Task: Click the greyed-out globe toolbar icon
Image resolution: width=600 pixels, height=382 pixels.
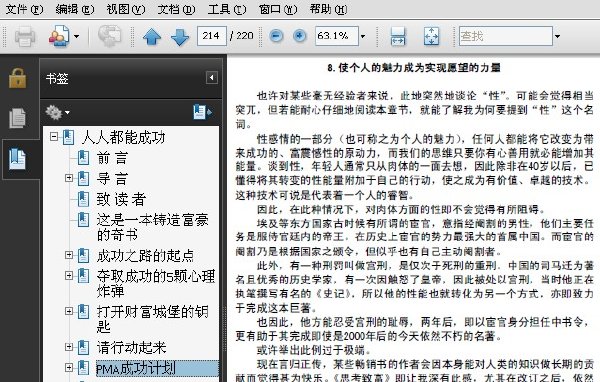Action: pyautogui.click(x=109, y=36)
